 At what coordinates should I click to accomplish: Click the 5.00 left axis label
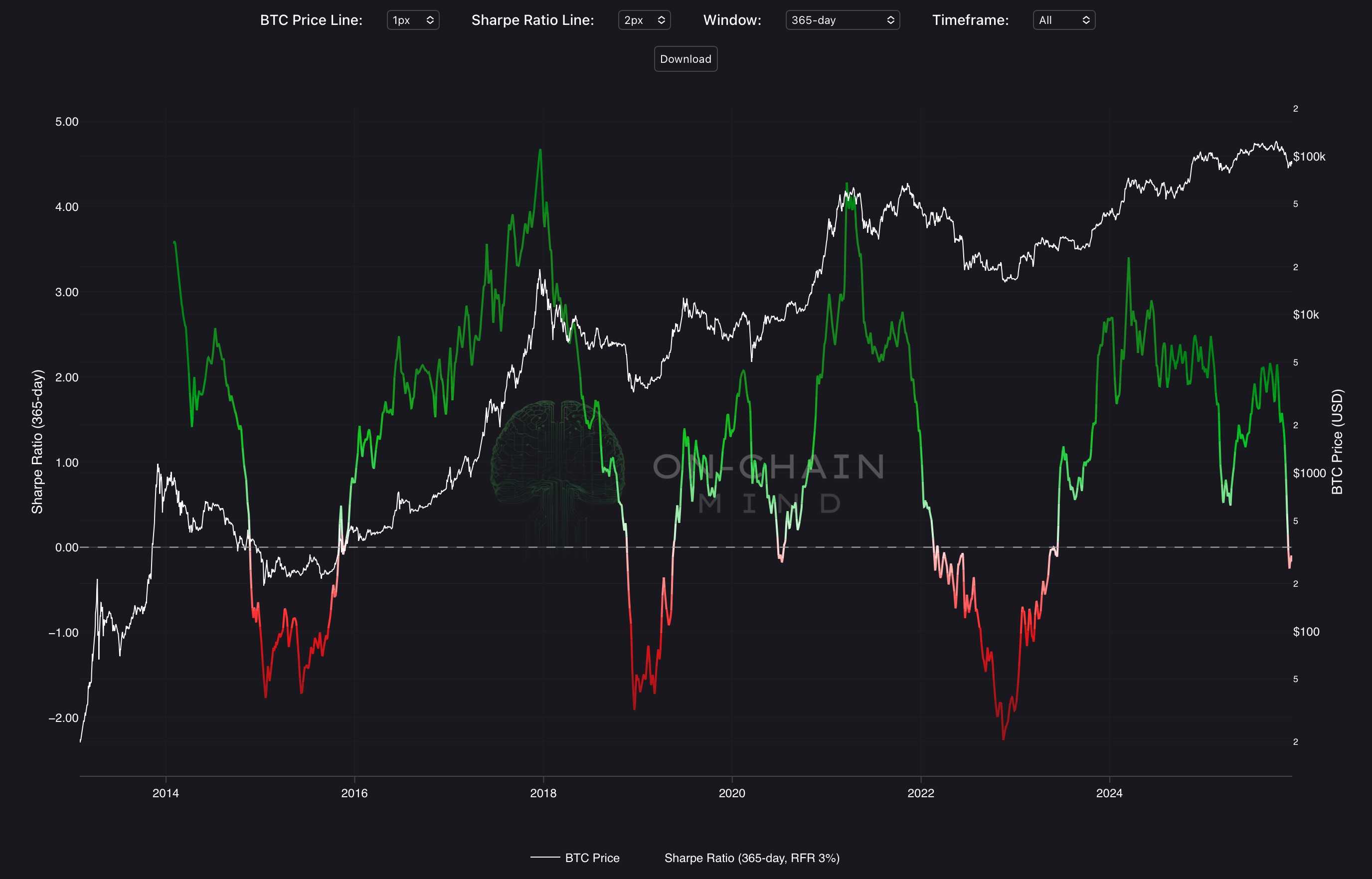click(x=66, y=122)
